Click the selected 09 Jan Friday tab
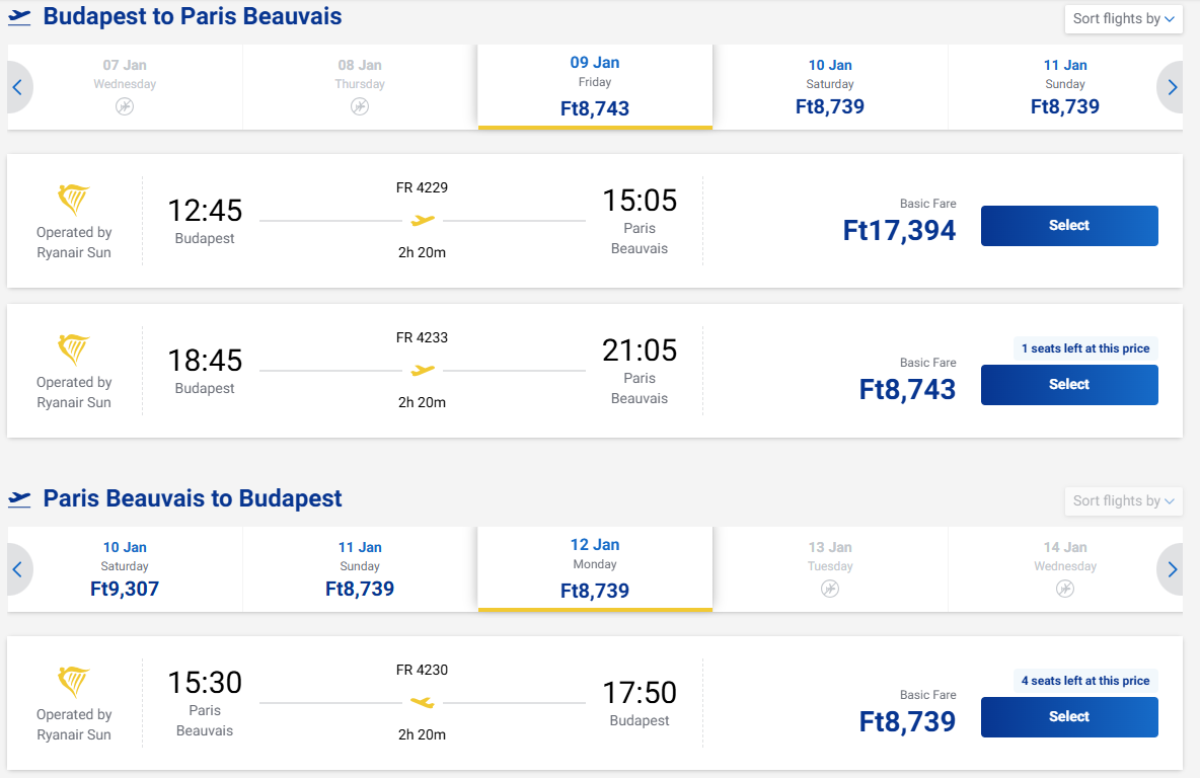Screen dimensions: 1200x778 [595, 87]
